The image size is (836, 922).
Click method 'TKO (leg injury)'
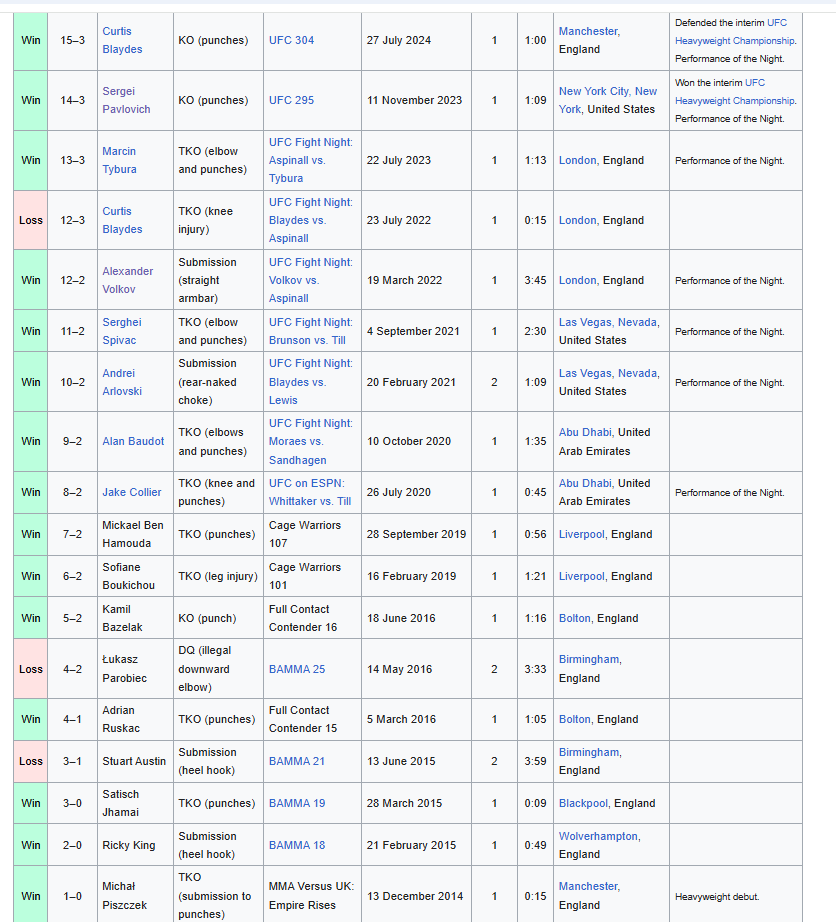coord(218,577)
